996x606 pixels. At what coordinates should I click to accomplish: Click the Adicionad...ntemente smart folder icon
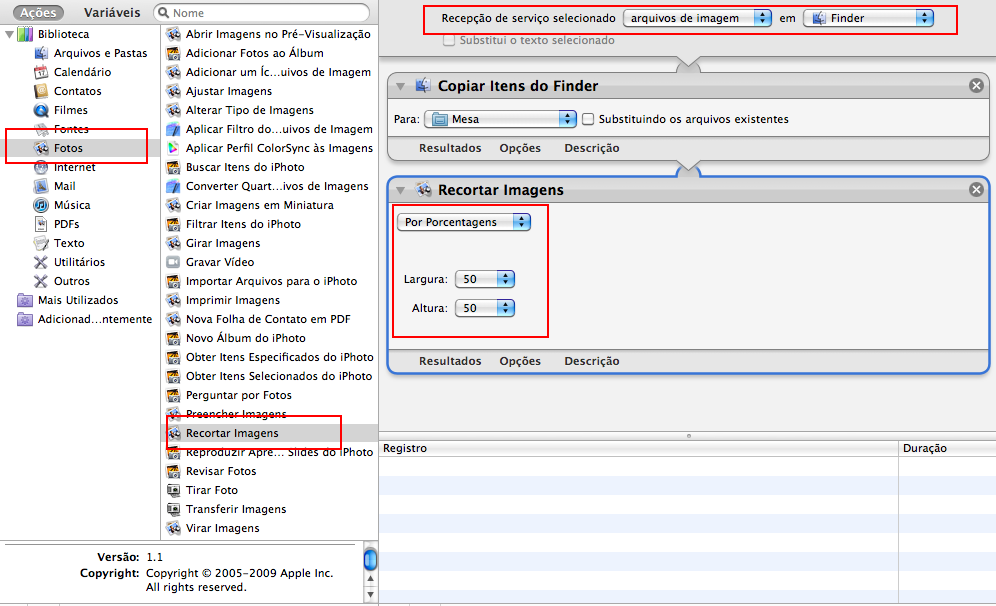coord(25,320)
